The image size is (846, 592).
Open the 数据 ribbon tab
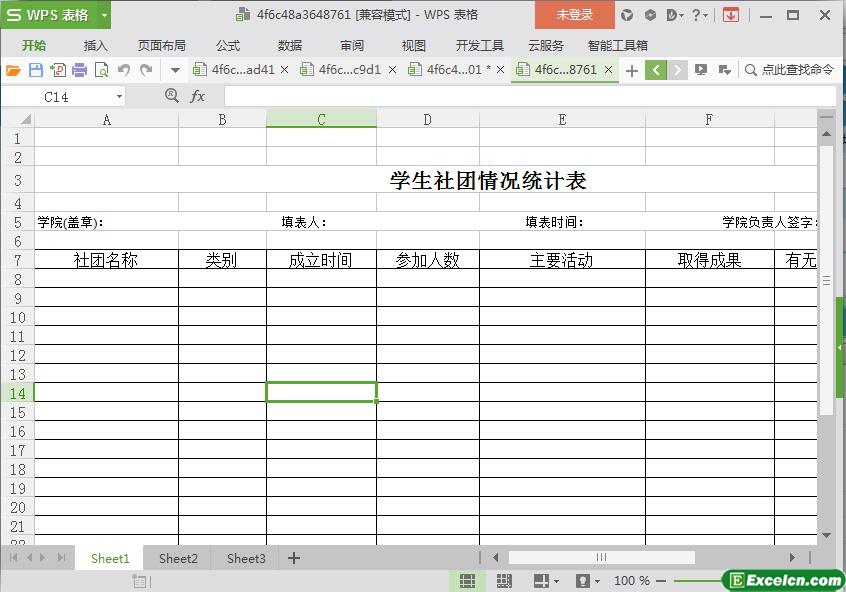[290, 45]
